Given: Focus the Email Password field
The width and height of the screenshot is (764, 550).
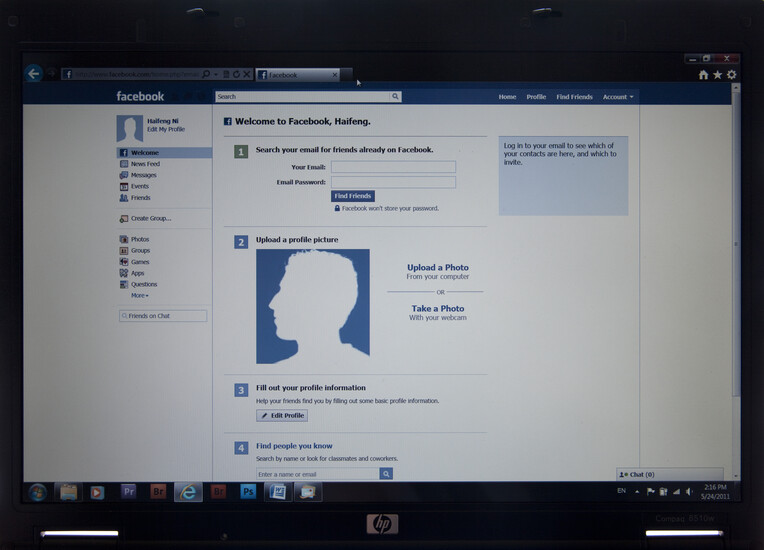Looking at the screenshot, I should click(x=393, y=182).
